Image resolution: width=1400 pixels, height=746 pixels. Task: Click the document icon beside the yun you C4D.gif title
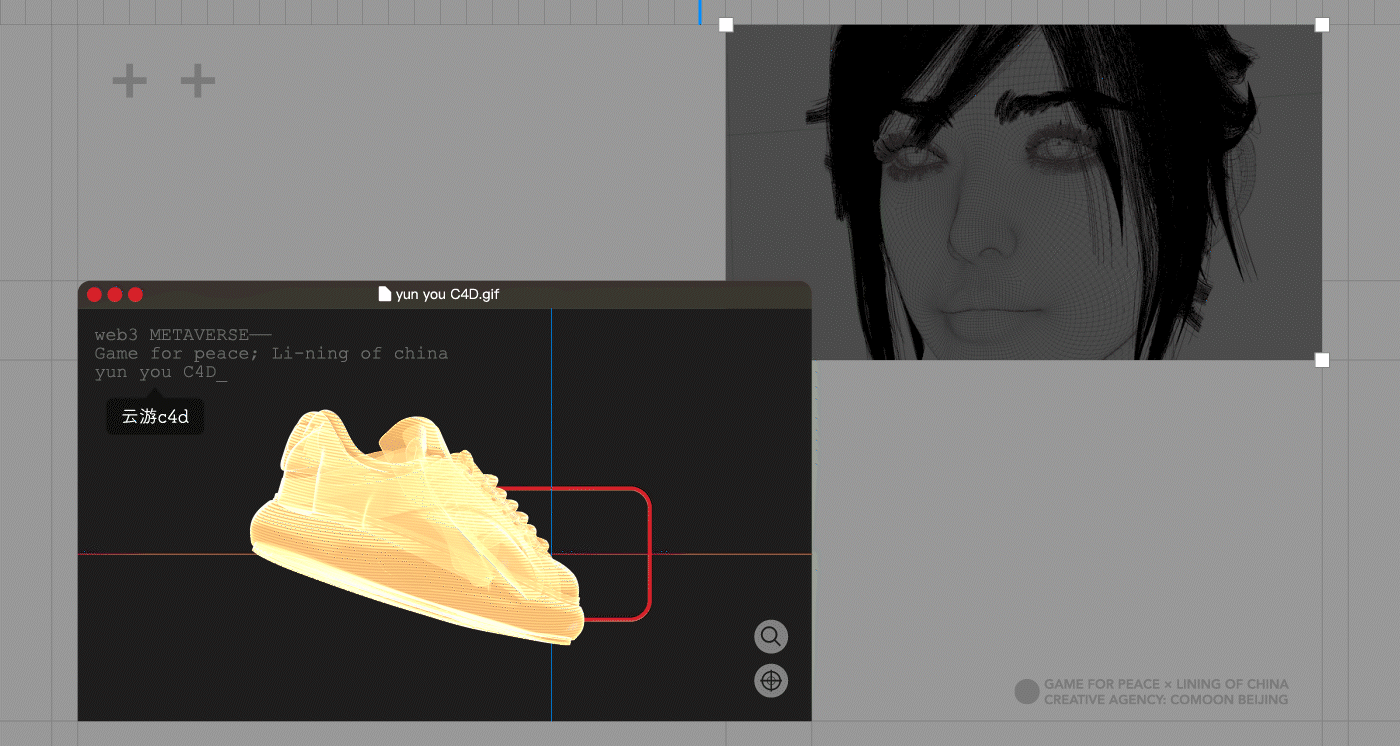384,294
